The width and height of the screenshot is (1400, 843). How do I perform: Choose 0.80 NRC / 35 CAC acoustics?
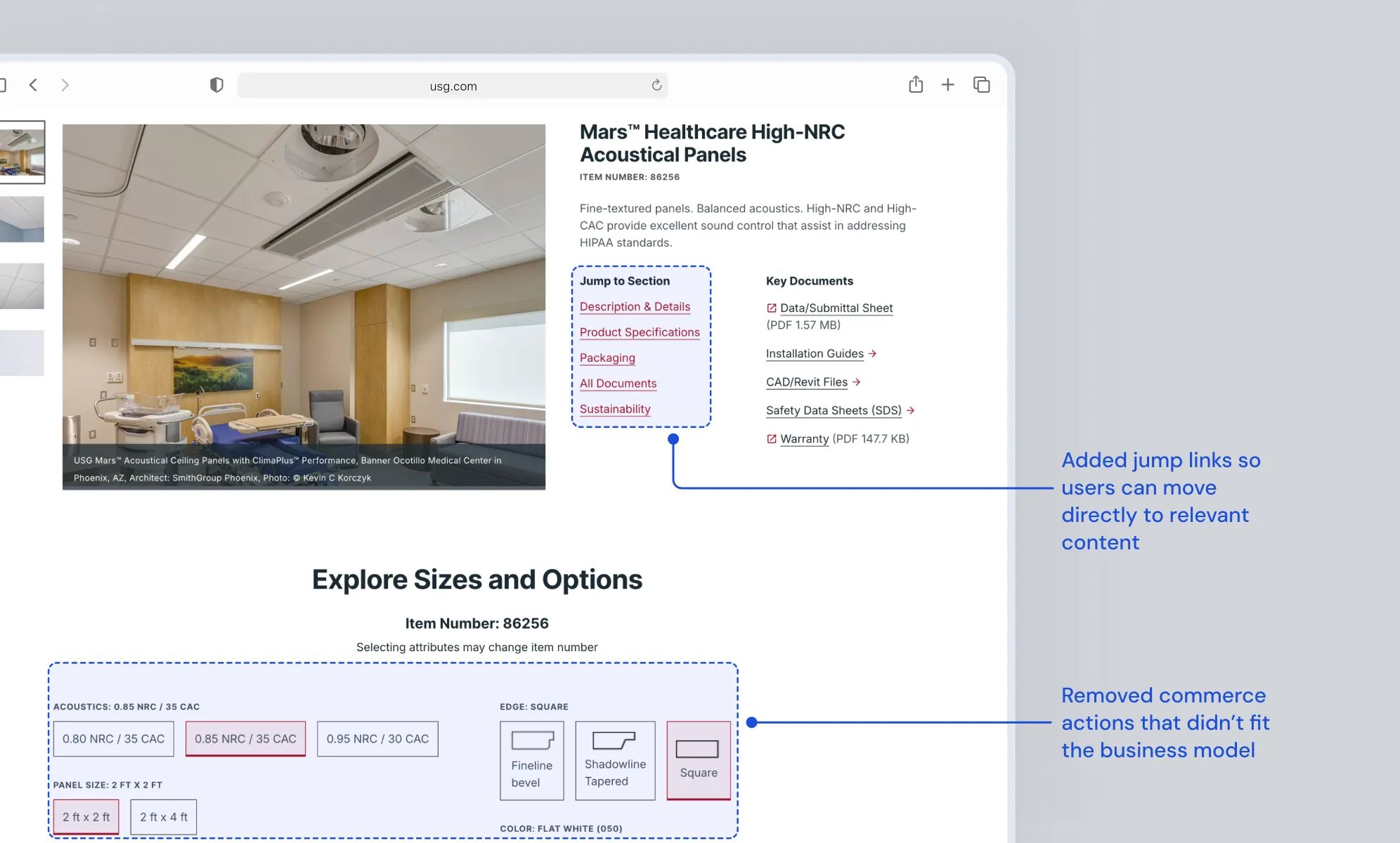[114, 739]
